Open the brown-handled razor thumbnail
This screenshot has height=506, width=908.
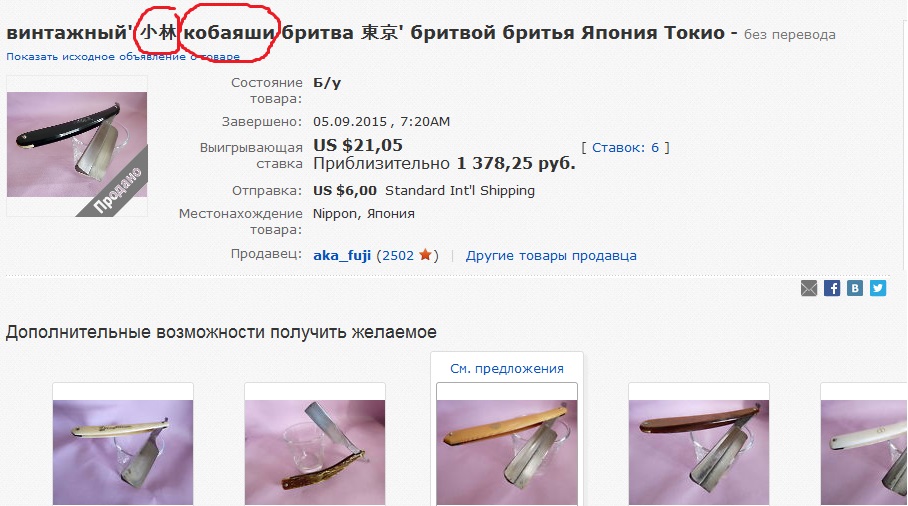click(x=699, y=452)
